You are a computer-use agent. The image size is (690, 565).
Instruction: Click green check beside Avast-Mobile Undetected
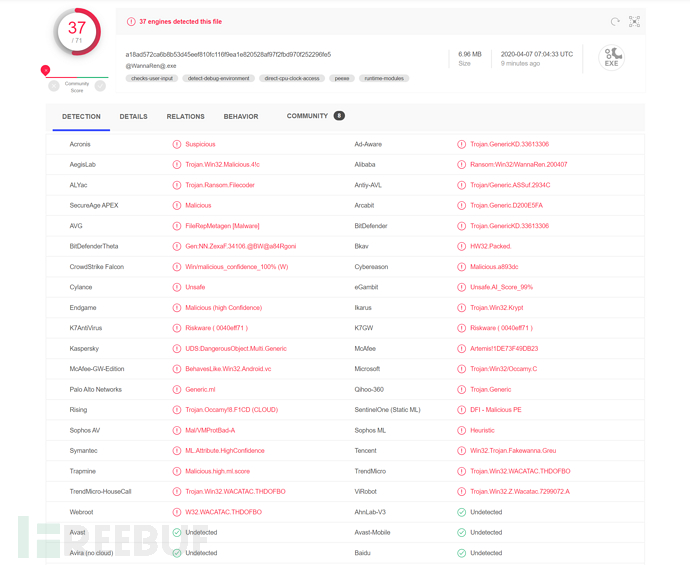point(461,532)
